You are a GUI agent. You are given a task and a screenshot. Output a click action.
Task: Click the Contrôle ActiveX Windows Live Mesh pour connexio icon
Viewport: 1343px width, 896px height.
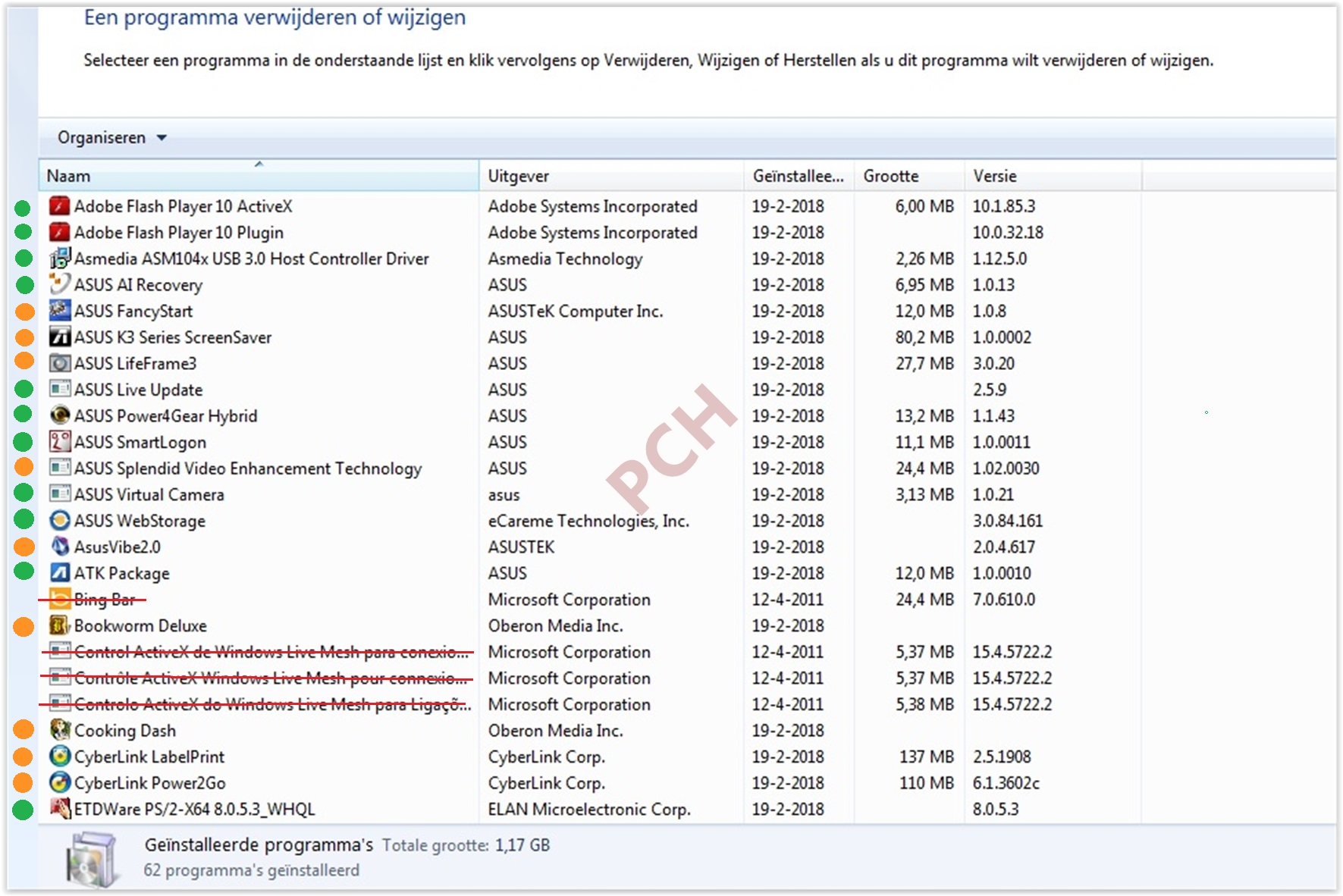[59, 678]
